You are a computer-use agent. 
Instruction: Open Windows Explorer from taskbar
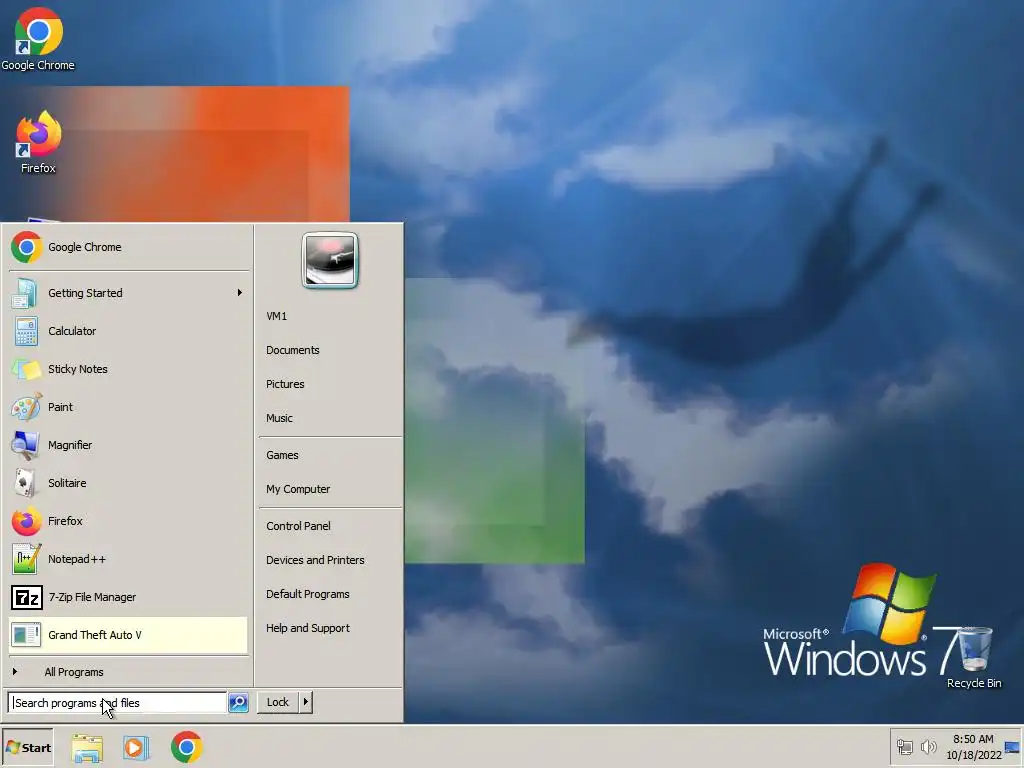87,747
